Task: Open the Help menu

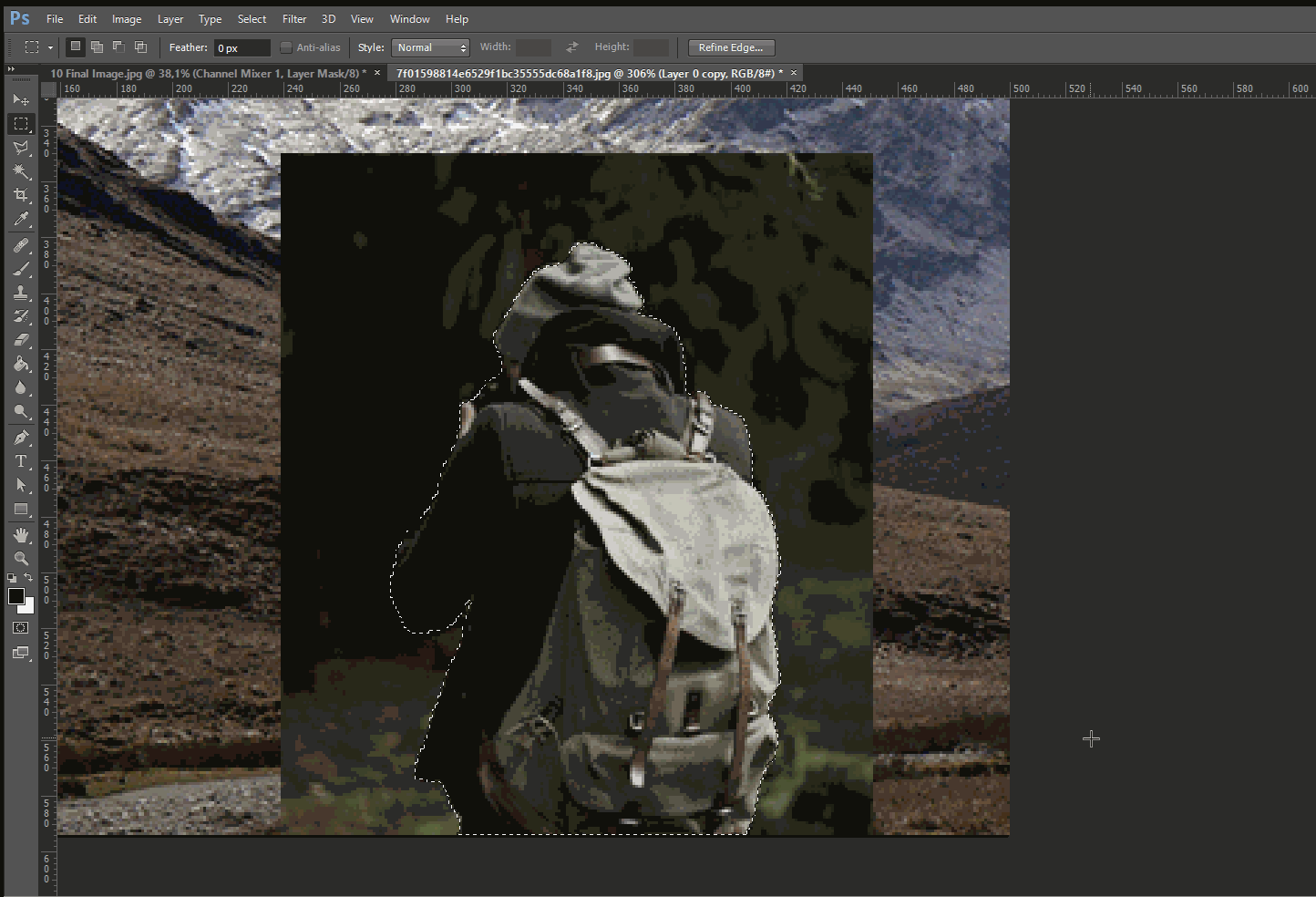Action: (458, 18)
